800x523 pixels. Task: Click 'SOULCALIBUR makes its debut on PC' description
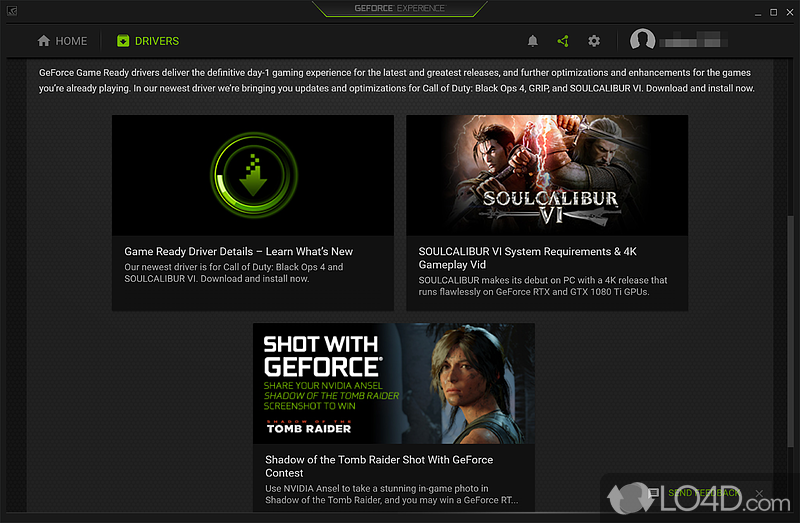pyautogui.click(x=543, y=286)
